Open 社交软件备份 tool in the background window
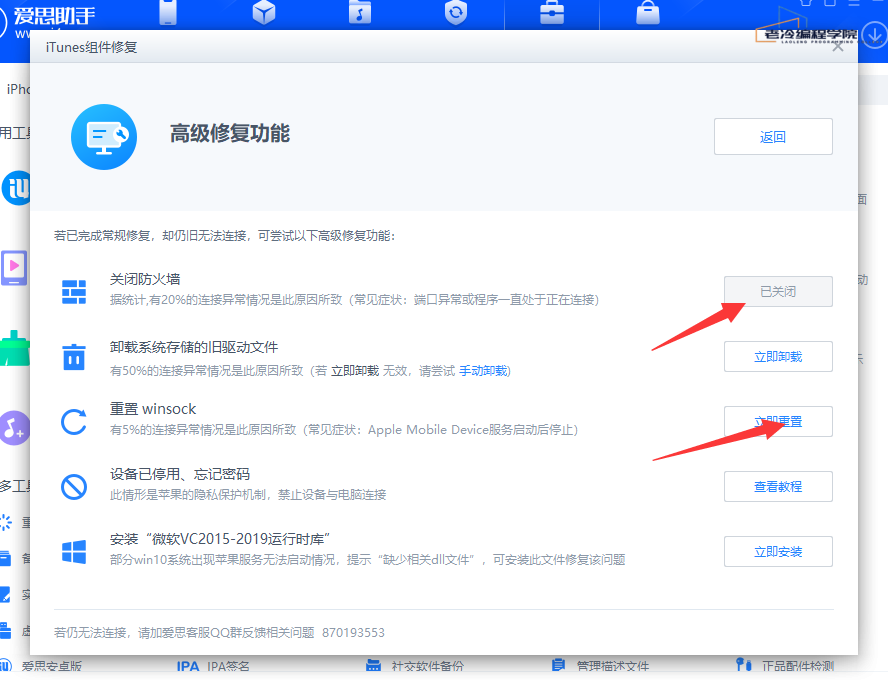Screen dimensions: 888x680 click(415, 666)
